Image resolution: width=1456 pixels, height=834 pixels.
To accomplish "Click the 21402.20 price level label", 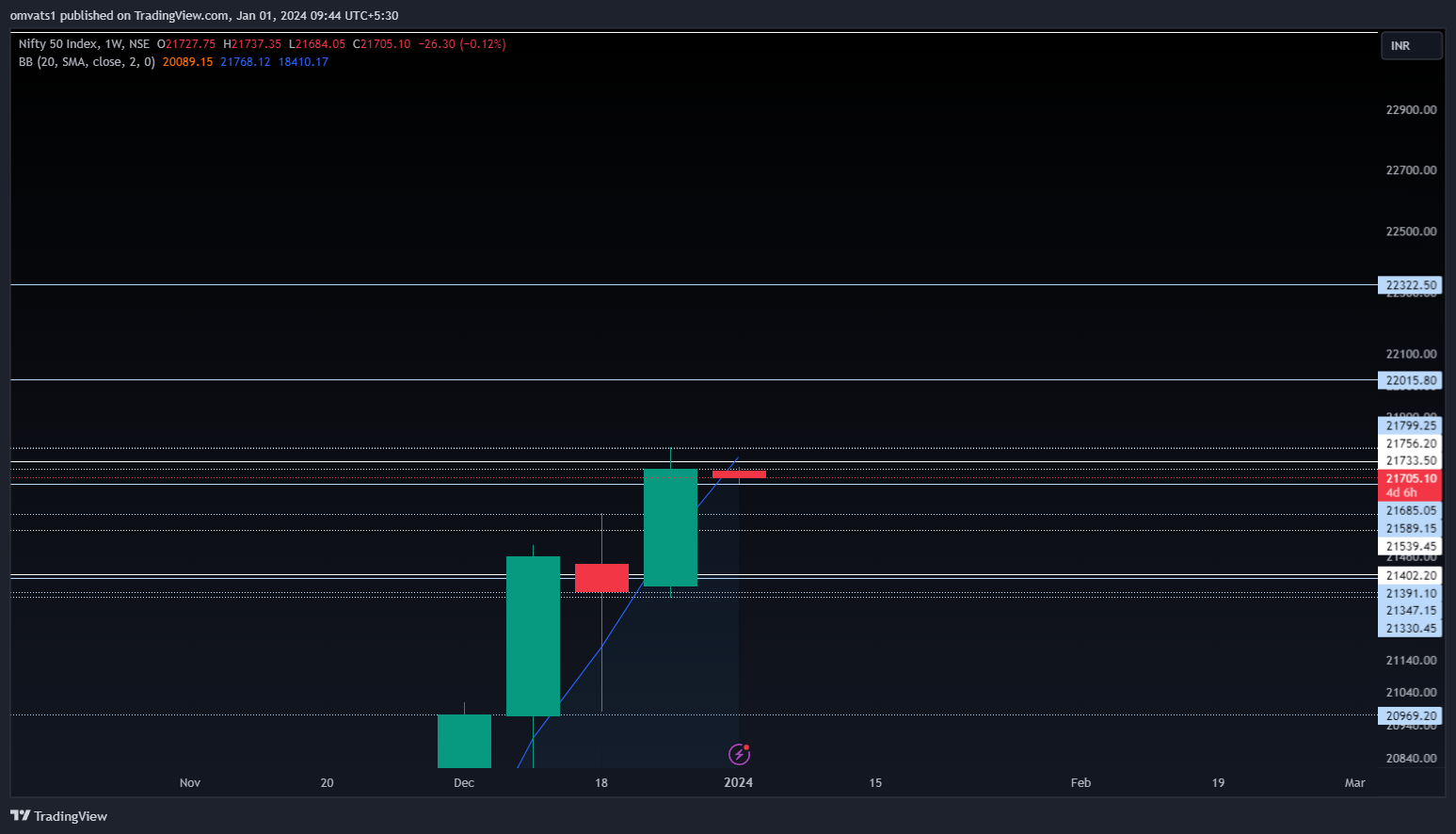I will pos(1410,575).
